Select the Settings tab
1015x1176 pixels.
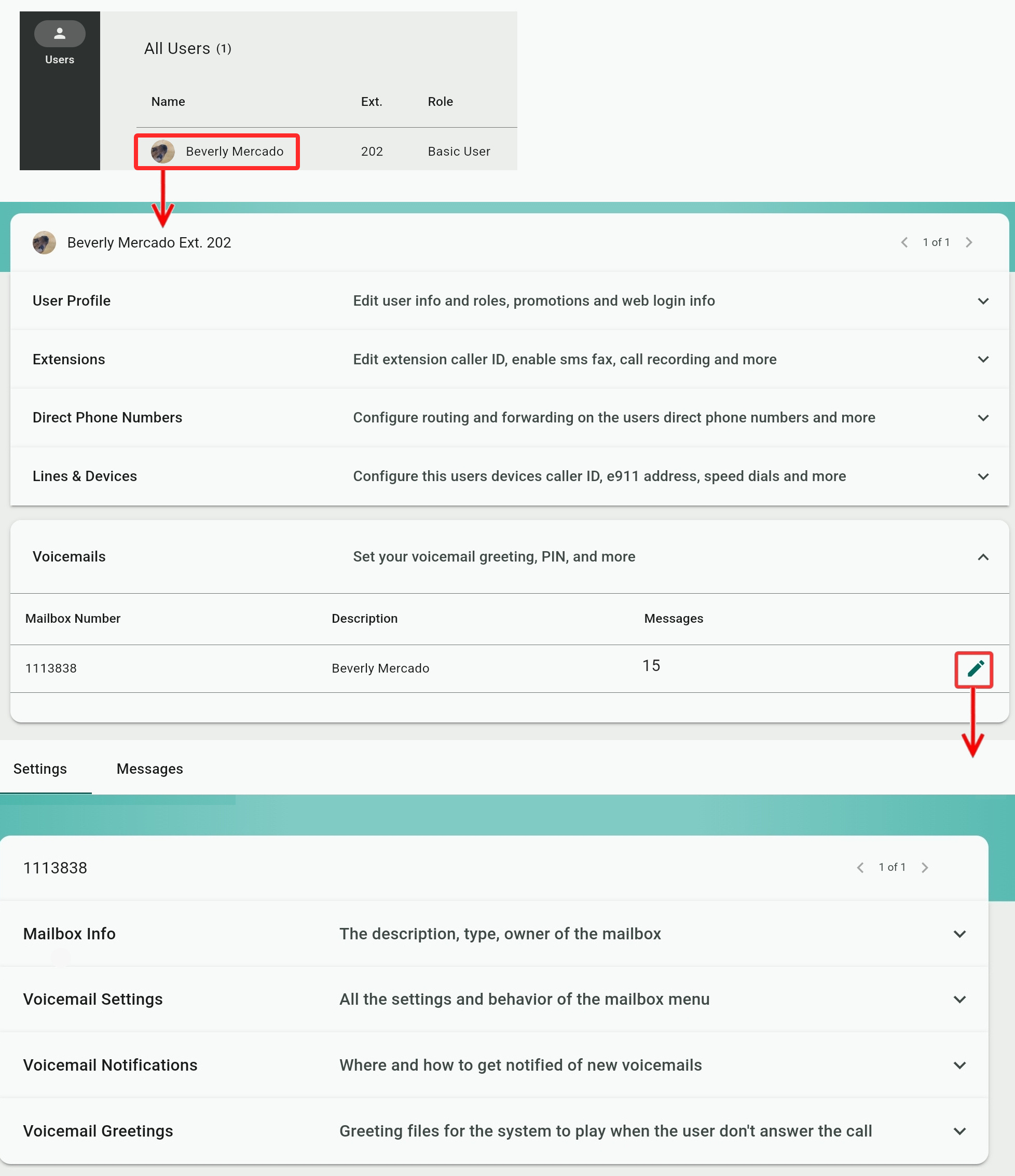[x=40, y=769]
